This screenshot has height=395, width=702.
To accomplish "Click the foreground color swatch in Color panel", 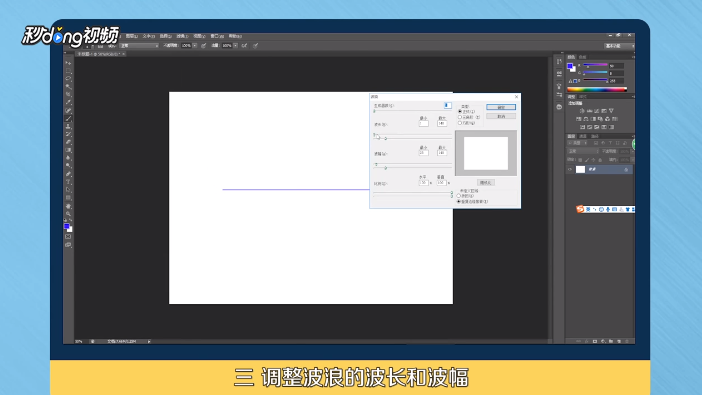I will tap(569, 66).
